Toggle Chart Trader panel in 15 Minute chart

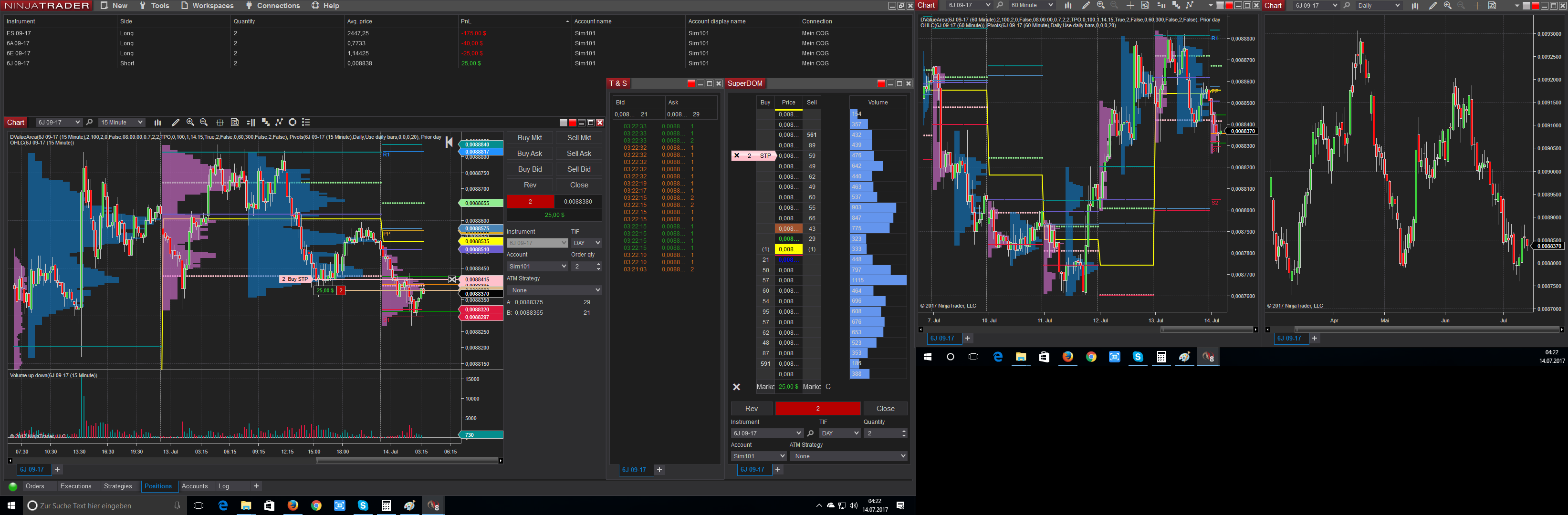(x=251, y=122)
